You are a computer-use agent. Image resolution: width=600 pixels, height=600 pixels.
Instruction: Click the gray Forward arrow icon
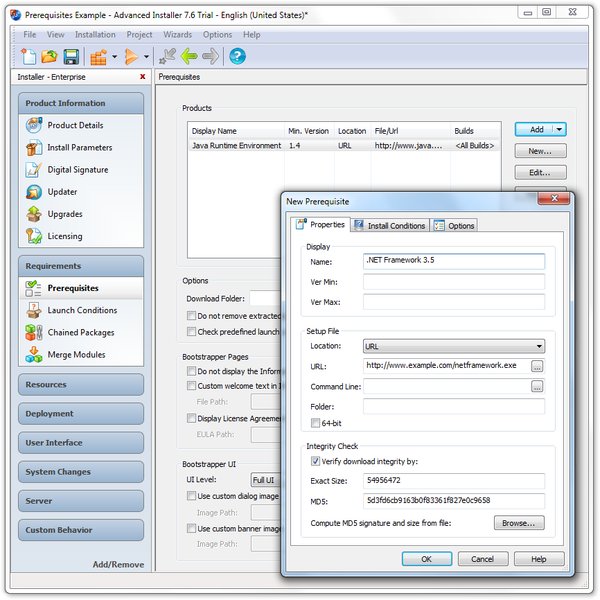click(210, 56)
